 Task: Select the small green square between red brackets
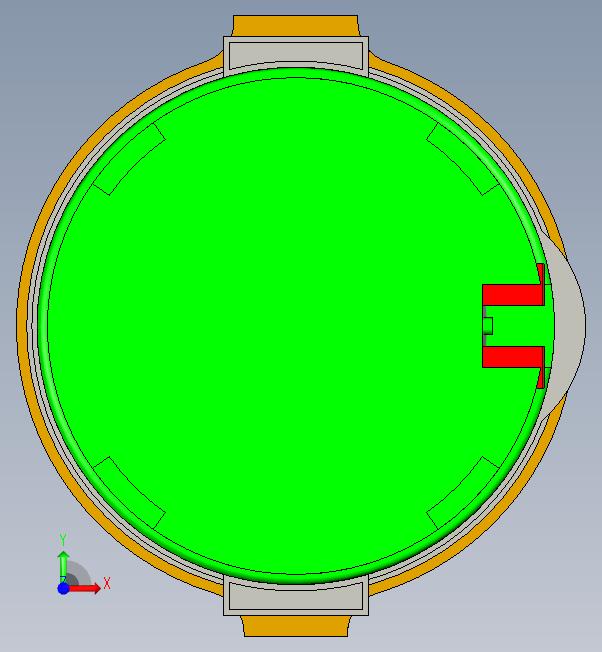pyautogui.click(x=488, y=326)
